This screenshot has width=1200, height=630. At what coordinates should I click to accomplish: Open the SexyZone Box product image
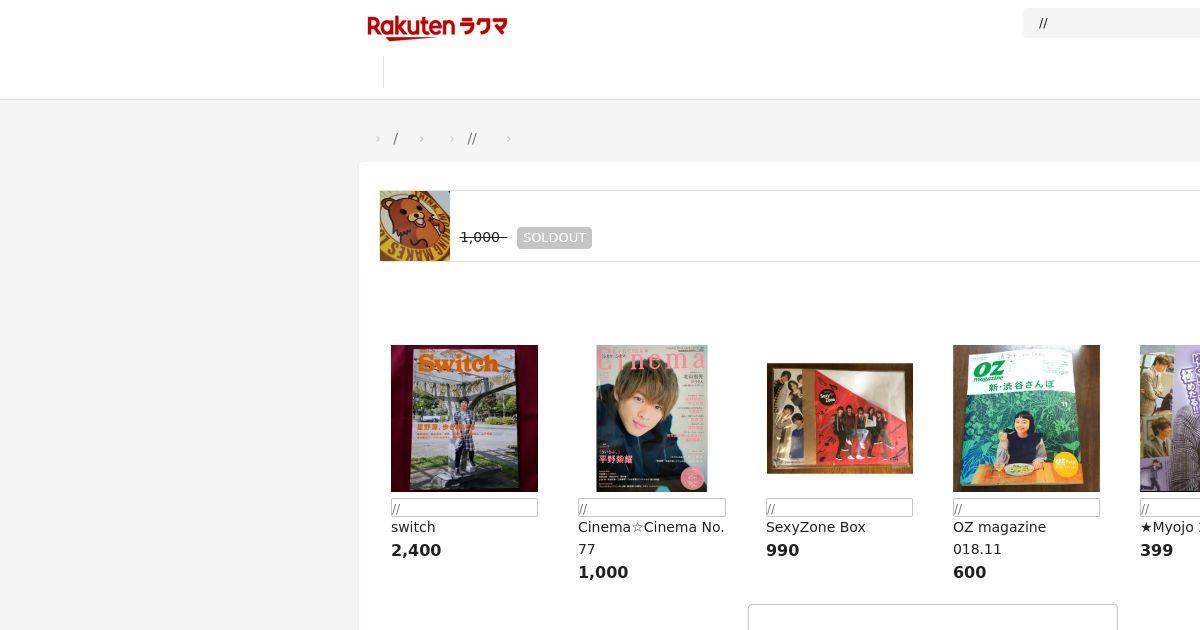coord(839,418)
